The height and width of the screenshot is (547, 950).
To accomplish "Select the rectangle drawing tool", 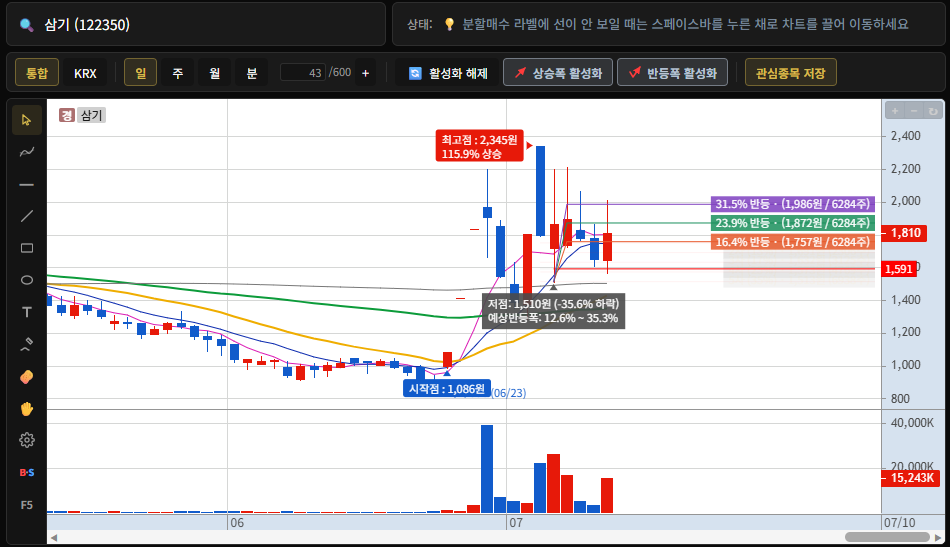I will 27,248.
